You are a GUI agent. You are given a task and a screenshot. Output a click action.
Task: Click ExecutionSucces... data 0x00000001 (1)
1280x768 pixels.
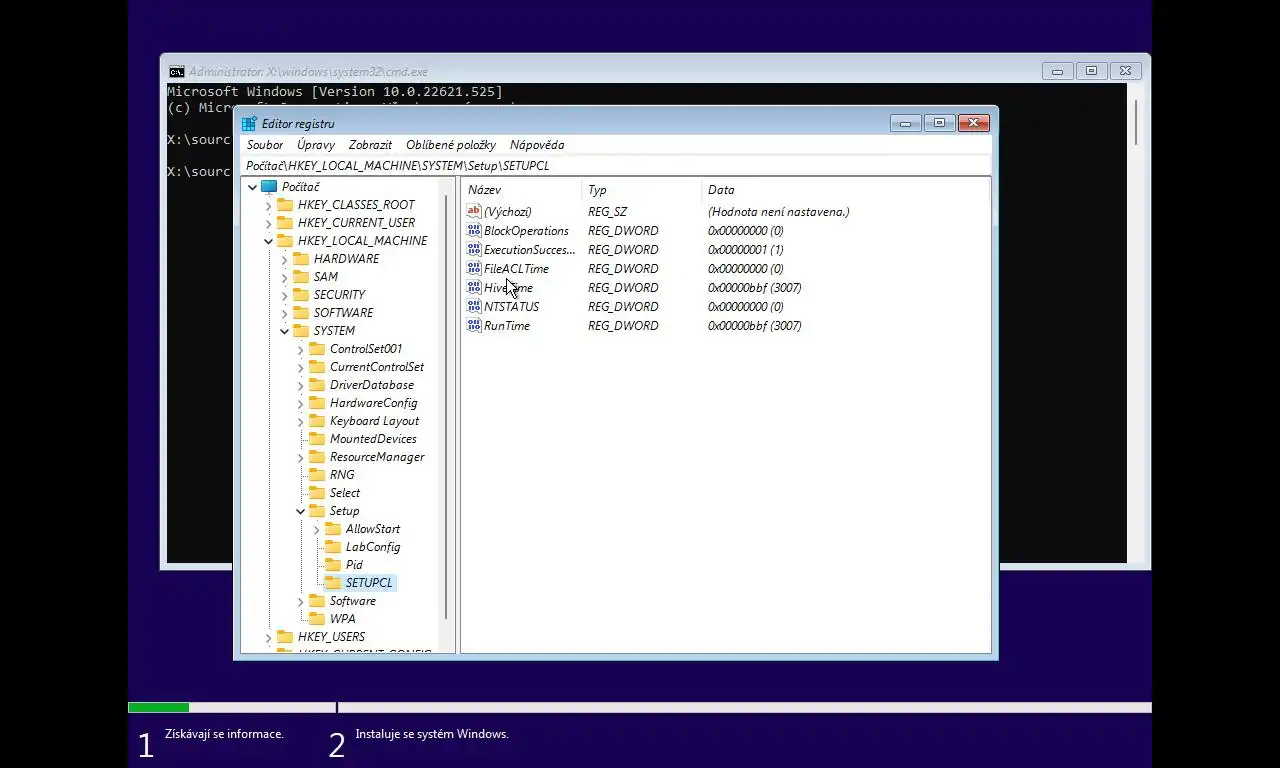click(x=746, y=250)
